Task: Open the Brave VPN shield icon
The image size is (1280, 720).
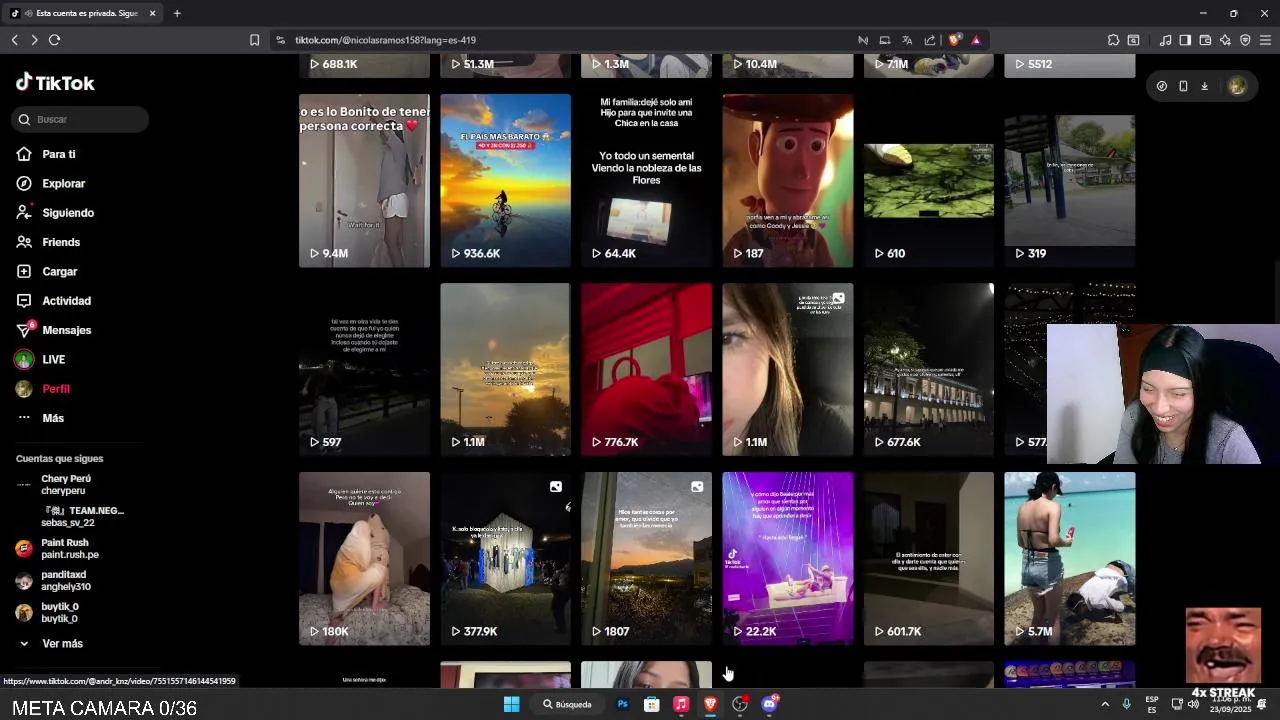Action: (1245, 40)
